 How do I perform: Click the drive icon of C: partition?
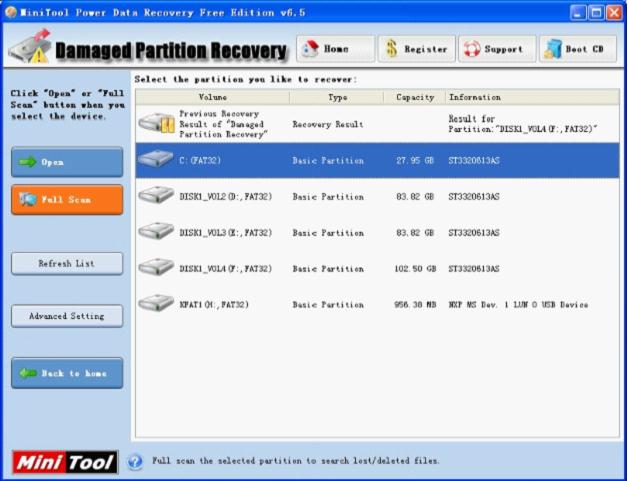click(156, 159)
